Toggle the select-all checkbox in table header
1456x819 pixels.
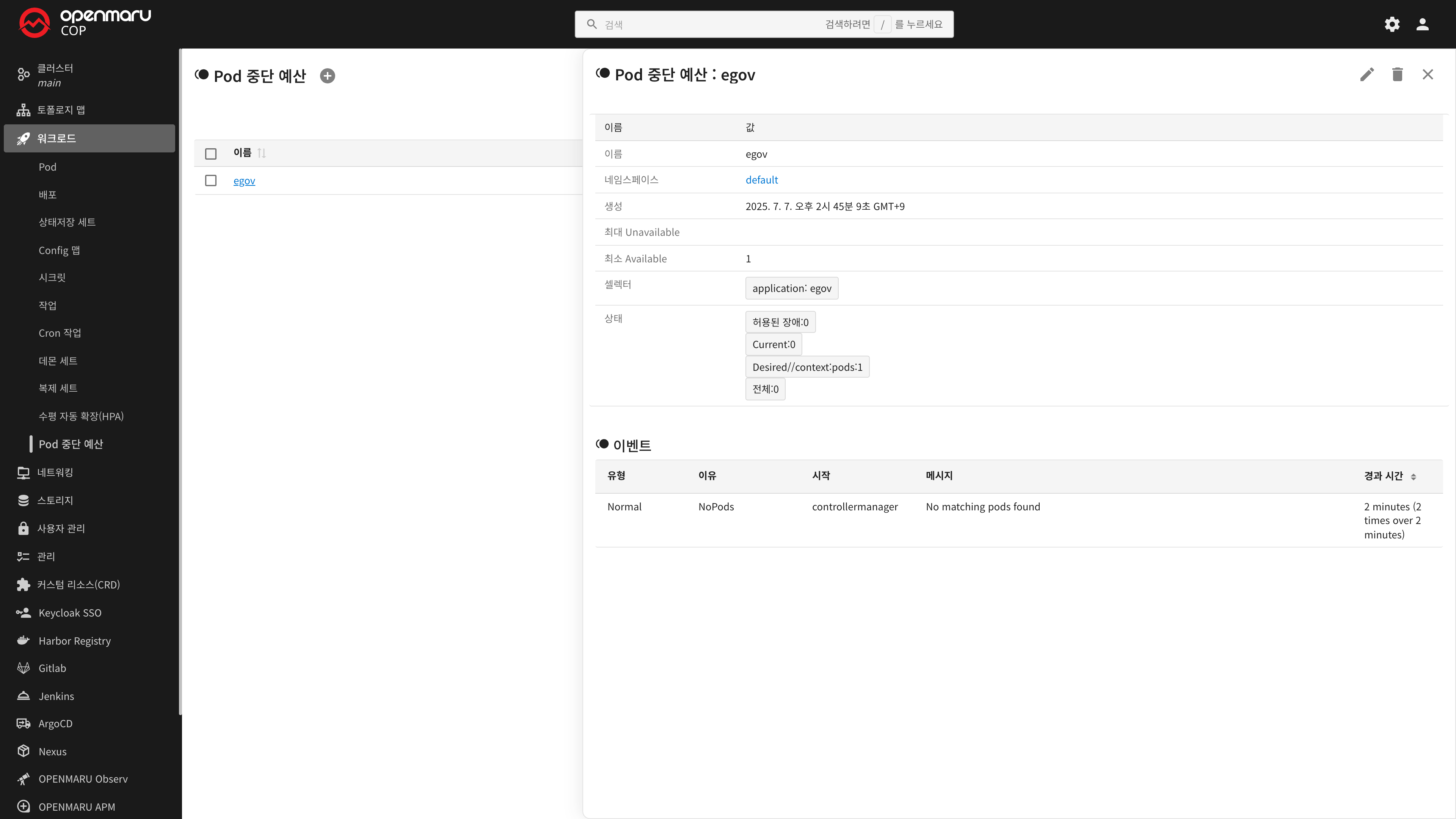[211, 154]
